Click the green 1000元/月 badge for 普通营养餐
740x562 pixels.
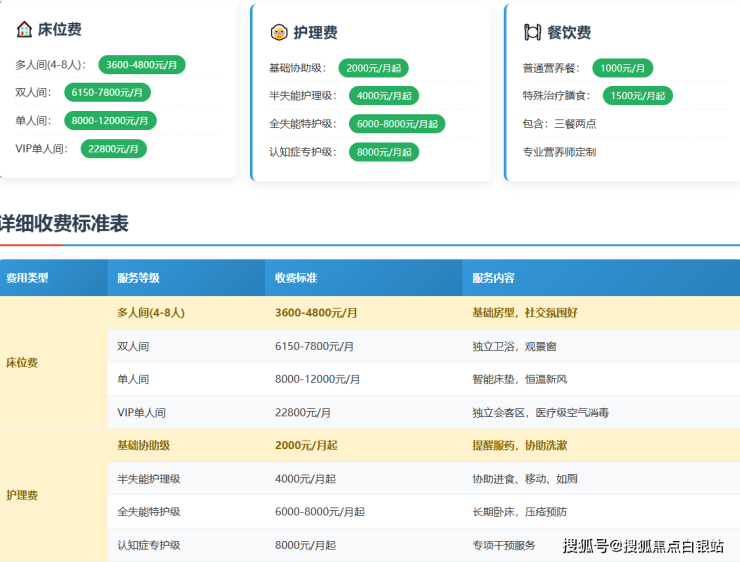point(623,68)
